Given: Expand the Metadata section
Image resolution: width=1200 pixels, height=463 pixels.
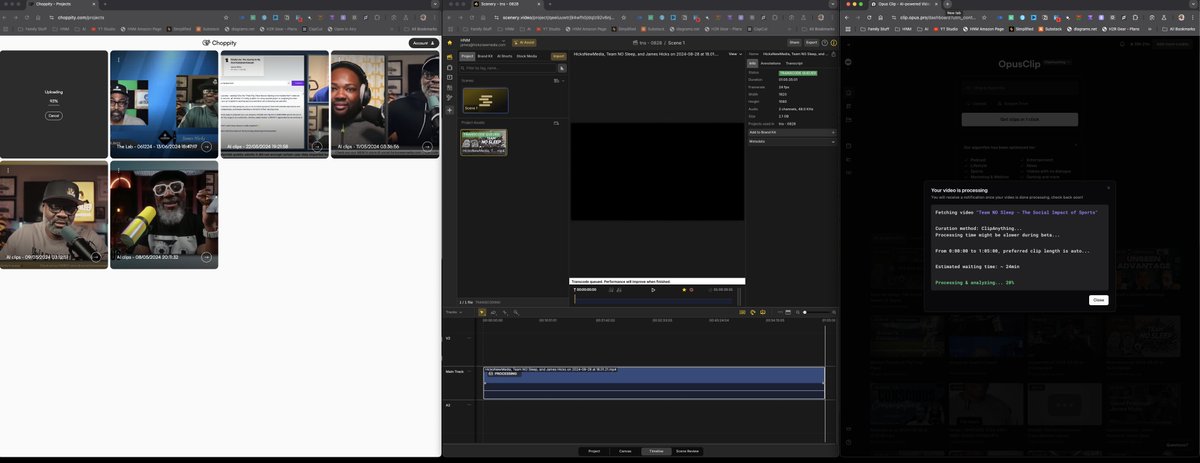Looking at the screenshot, I should click(792, 141).
